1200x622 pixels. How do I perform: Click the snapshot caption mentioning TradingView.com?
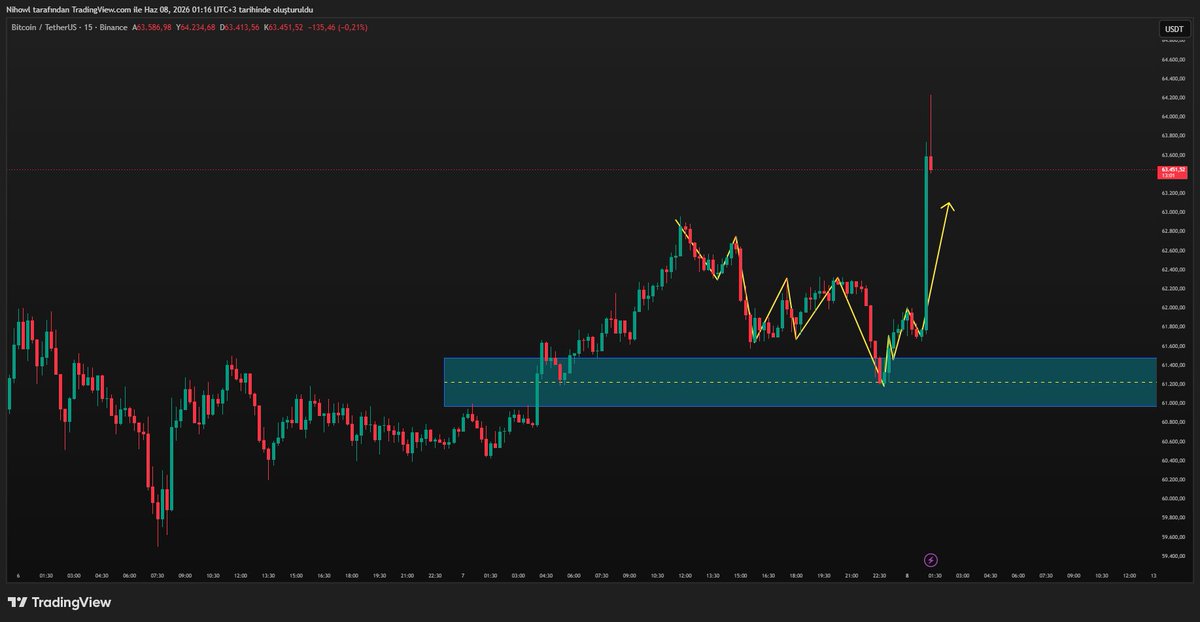coord(160,9)
